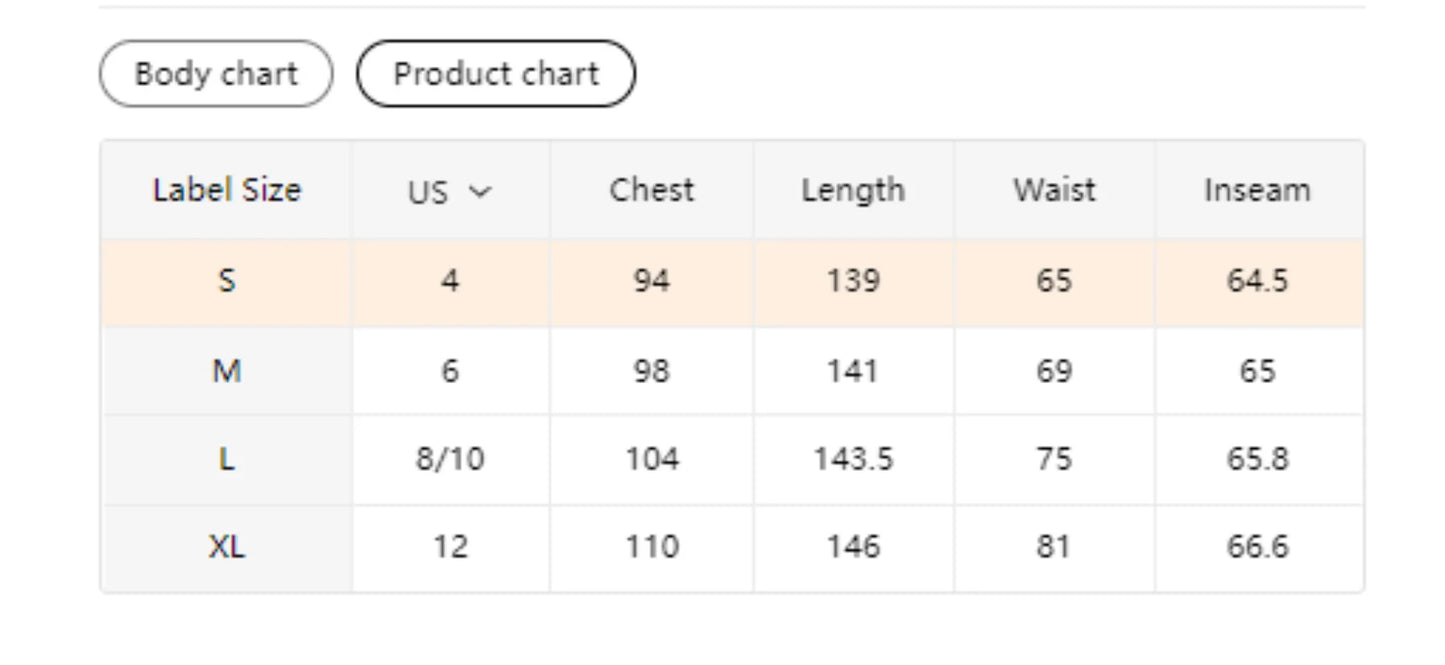Select the M size row label
Screen dimensions: 1445x665
227,372
